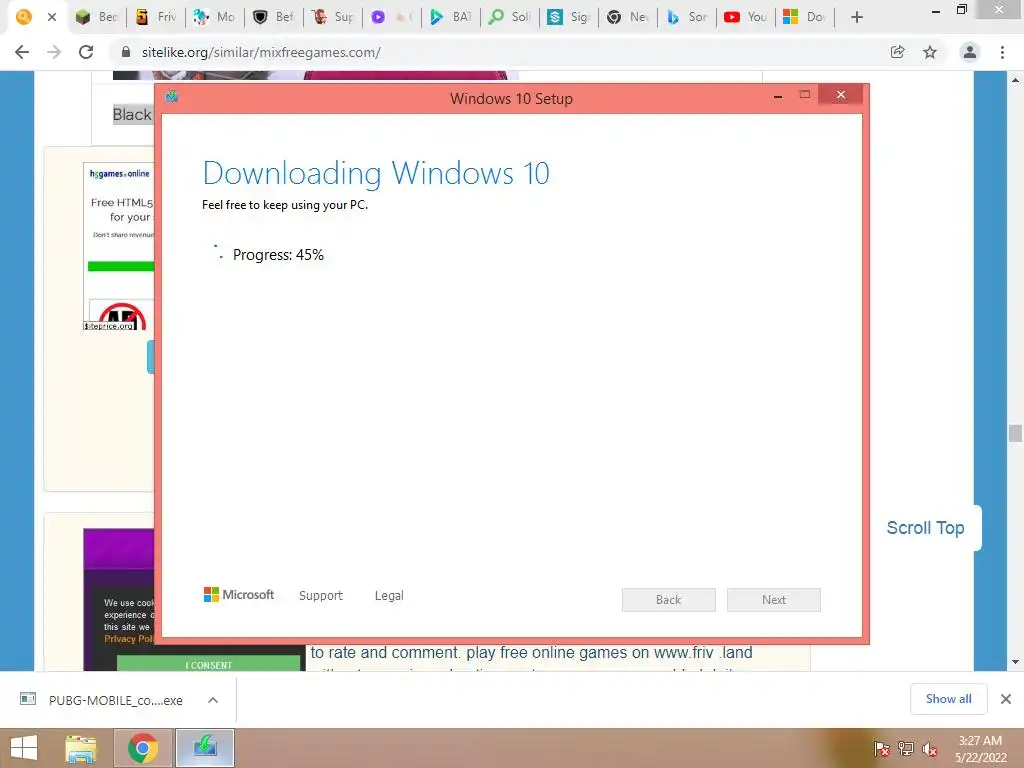Click the browser back arrow

pos(22,52)
